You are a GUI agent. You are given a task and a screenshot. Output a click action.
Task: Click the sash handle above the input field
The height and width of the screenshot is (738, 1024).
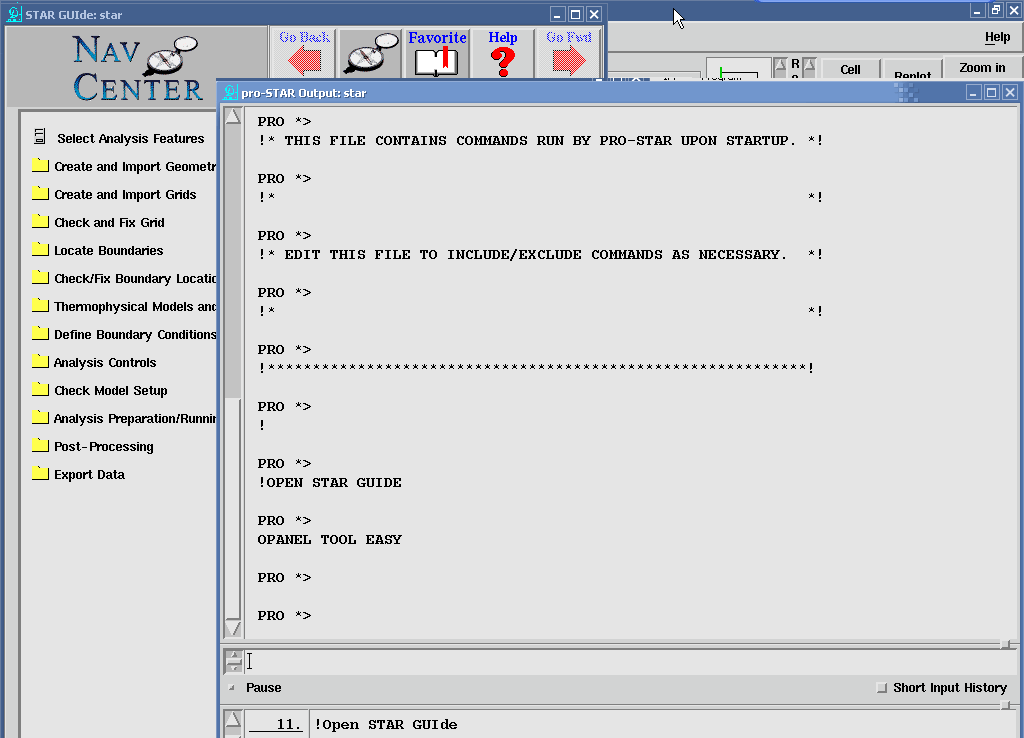(x=1006, y=645)
